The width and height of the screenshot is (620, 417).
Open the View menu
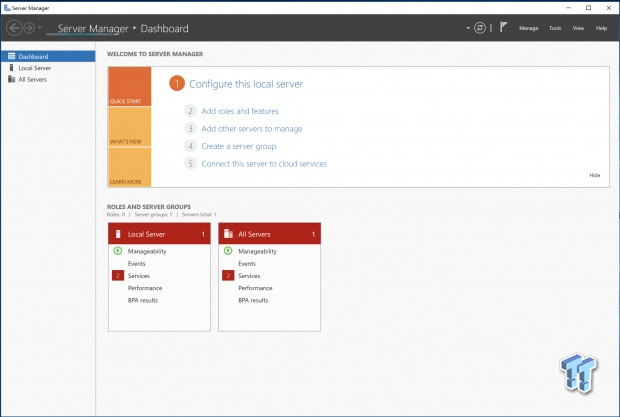point(578,28)
